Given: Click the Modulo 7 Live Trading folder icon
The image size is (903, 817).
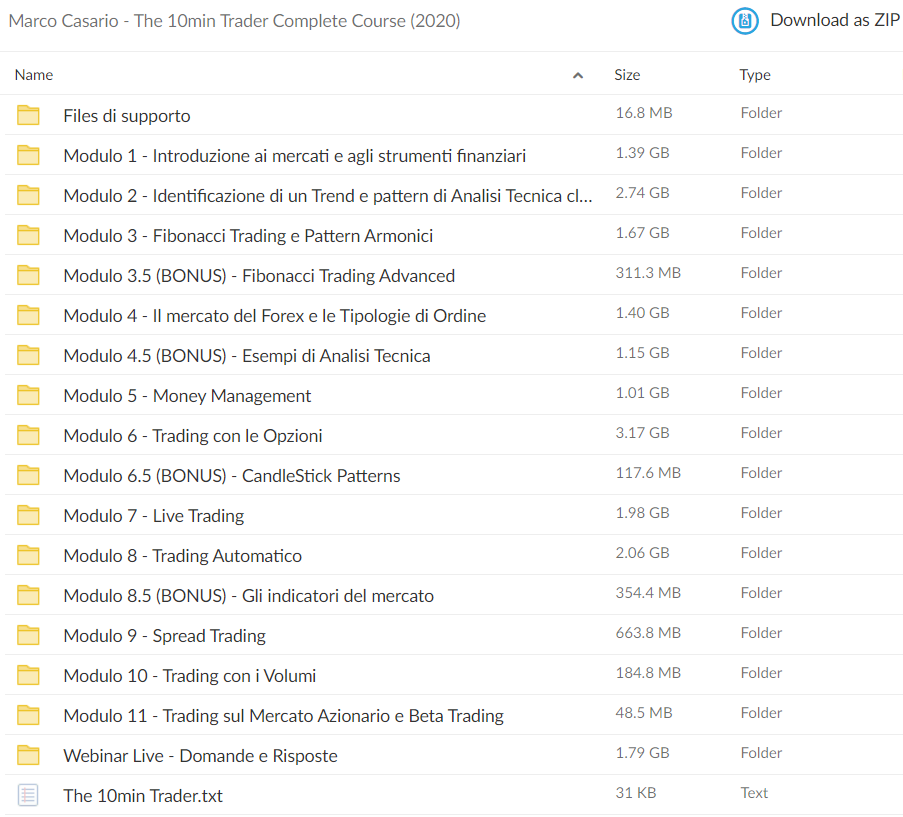Looking at the screenshot, I should [x=28, y=515].
